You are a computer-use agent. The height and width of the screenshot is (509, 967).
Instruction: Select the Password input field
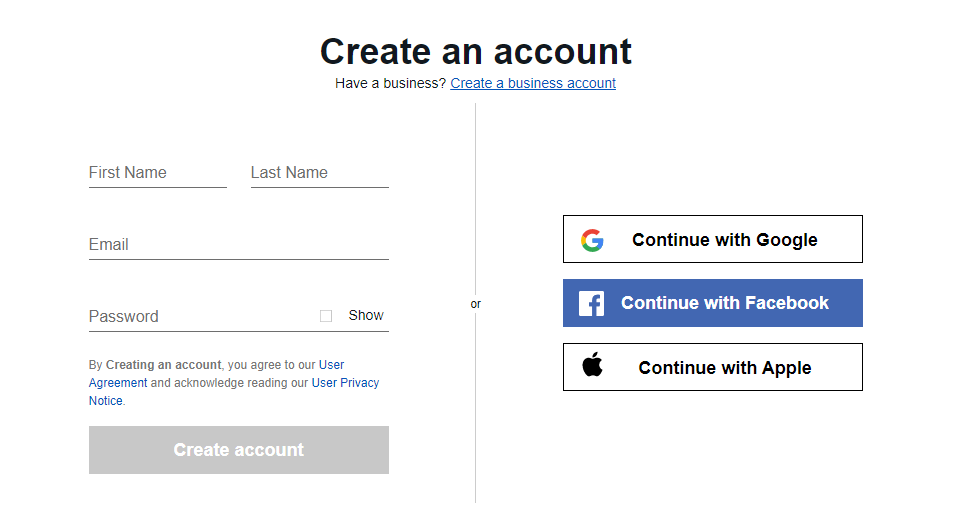click(x=200, y=317)
